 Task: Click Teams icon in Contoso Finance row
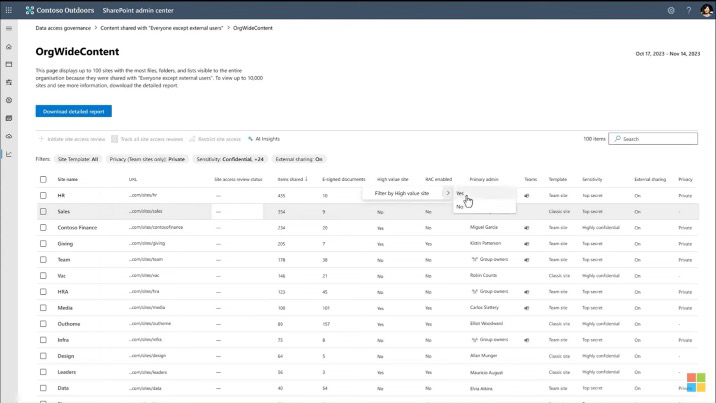tap(526, 228)
